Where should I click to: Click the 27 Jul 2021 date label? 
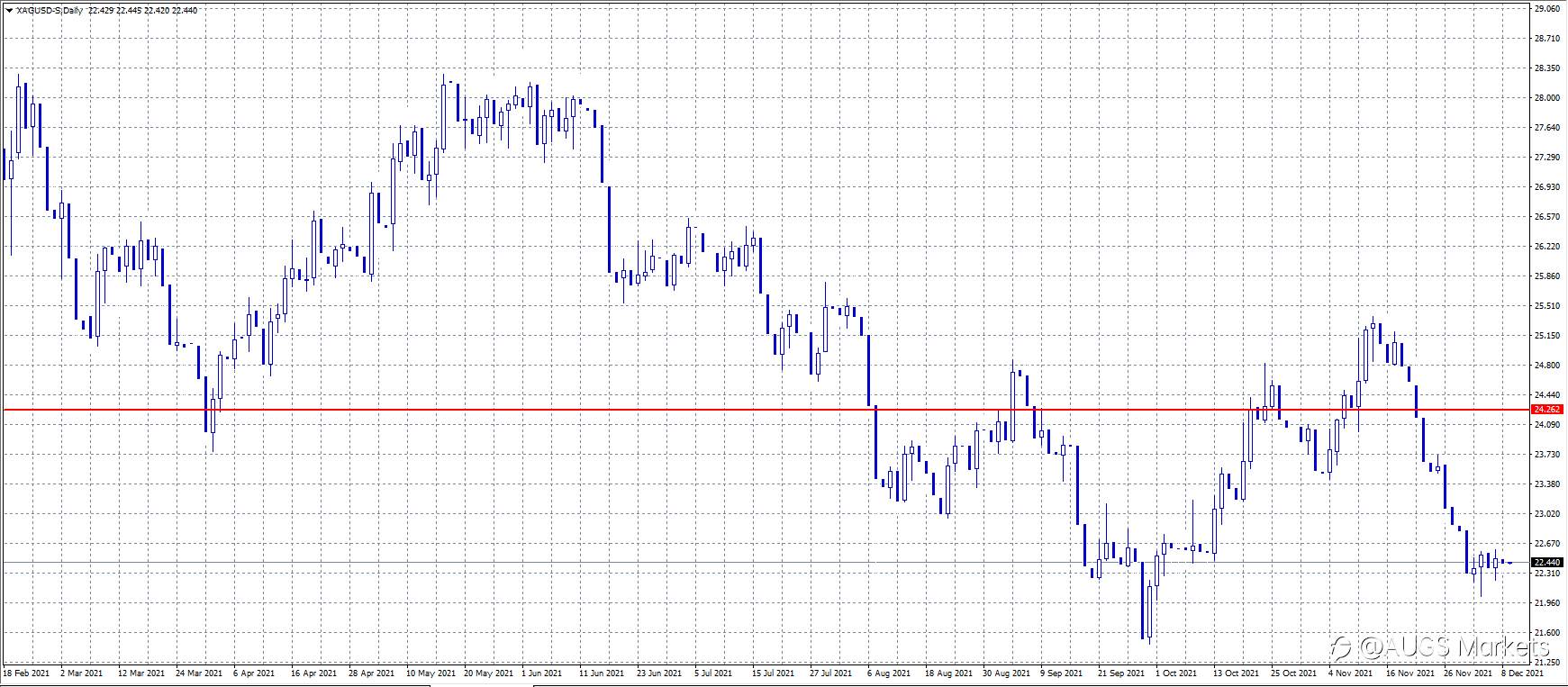coord(830,673)
